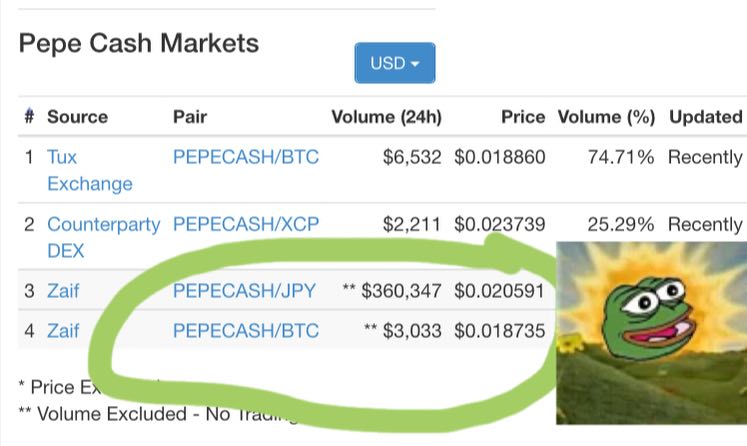Sort by Updated column header

(706, 117)
